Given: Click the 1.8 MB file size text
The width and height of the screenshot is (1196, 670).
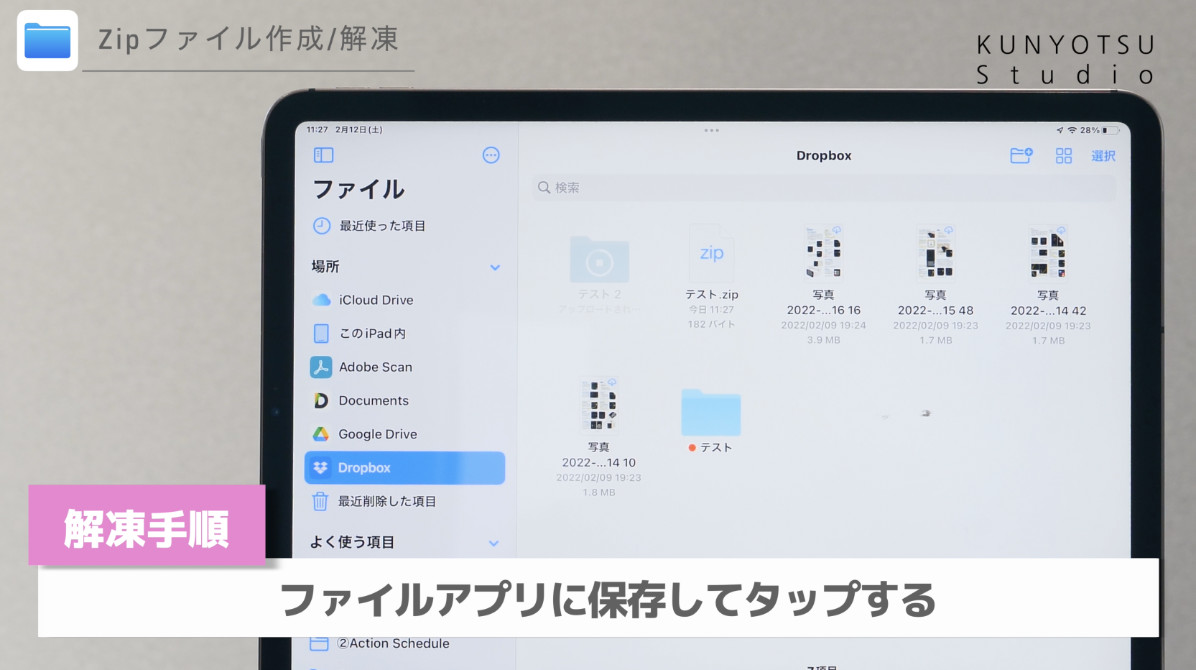Looking at the screenshot, I should (599, 493).
